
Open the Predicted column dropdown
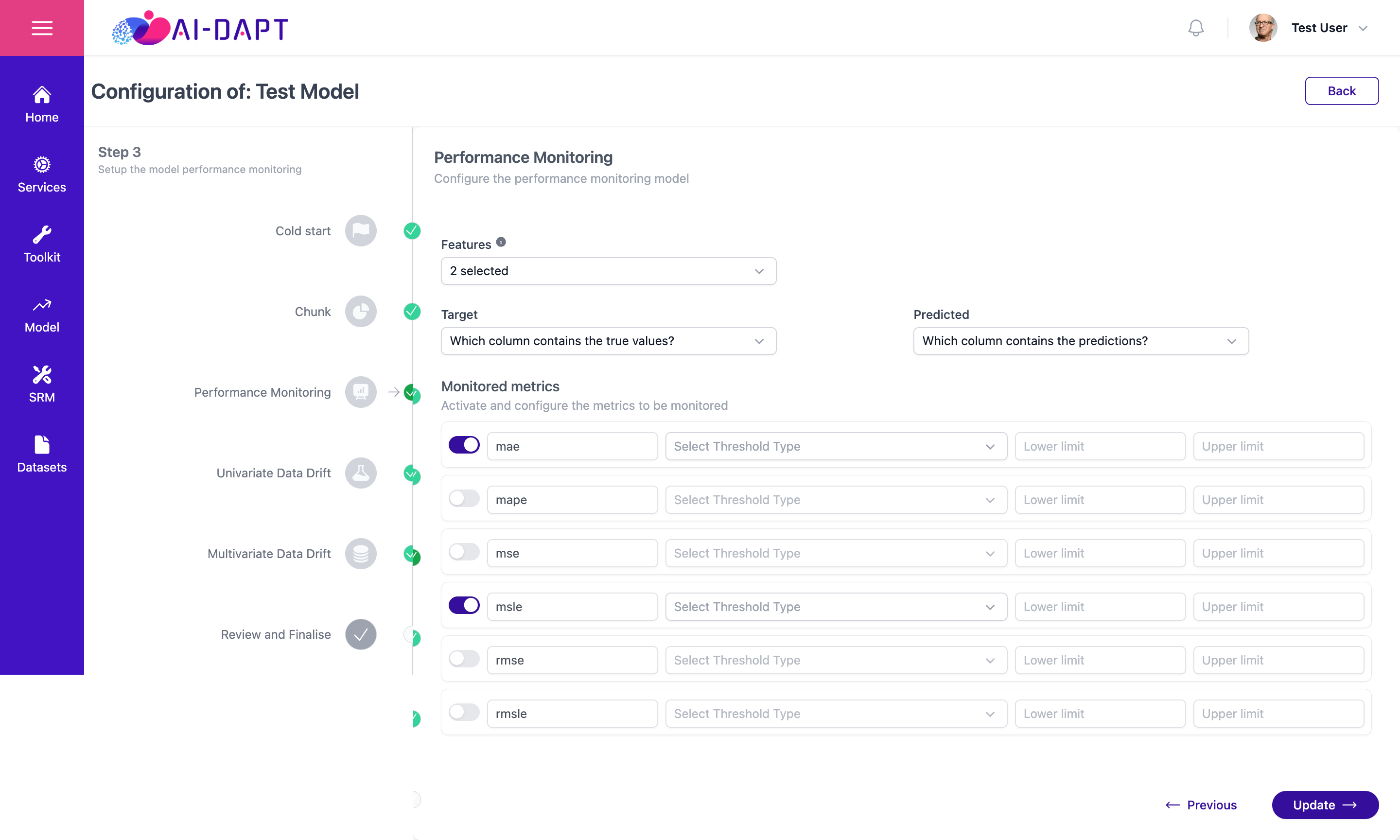coord(1081,341)
